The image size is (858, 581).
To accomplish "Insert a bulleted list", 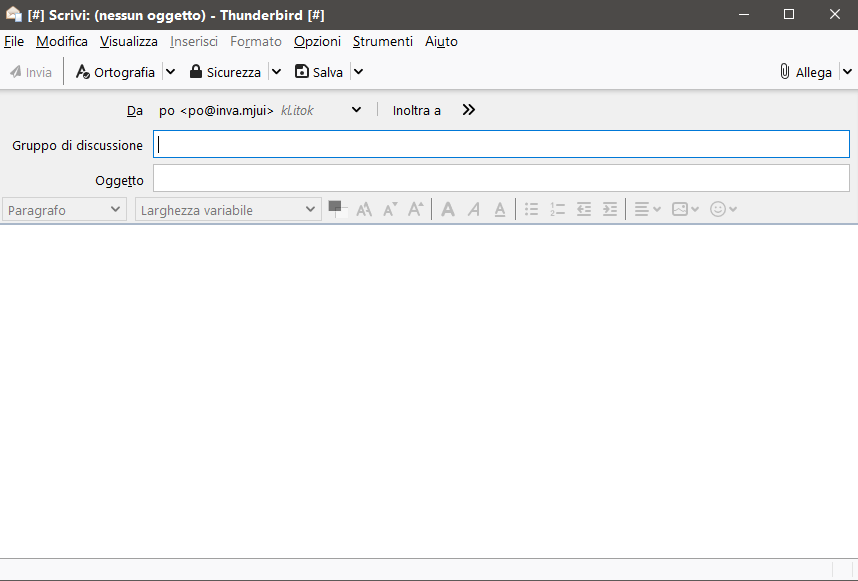I will coord(531,210).
